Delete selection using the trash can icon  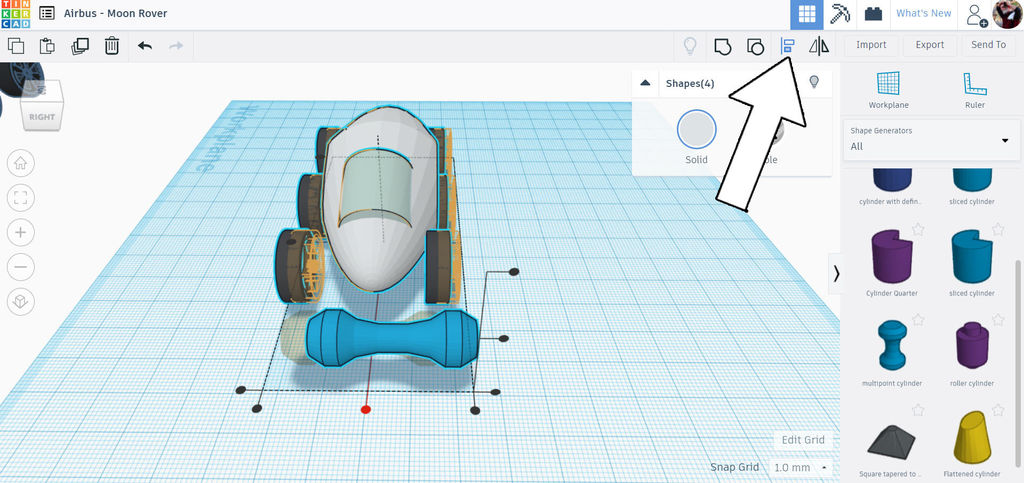tap(112, 46)
